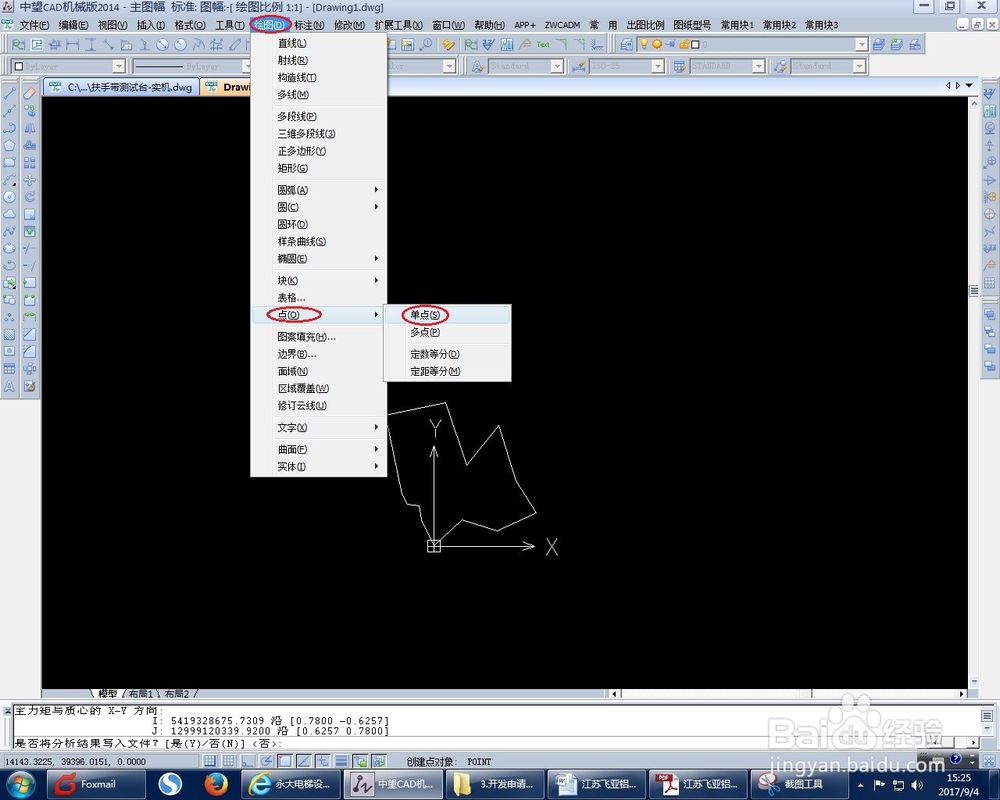Click the aligned dimension tool icon
The image size is (1000, 800).
tap(108, 45)
